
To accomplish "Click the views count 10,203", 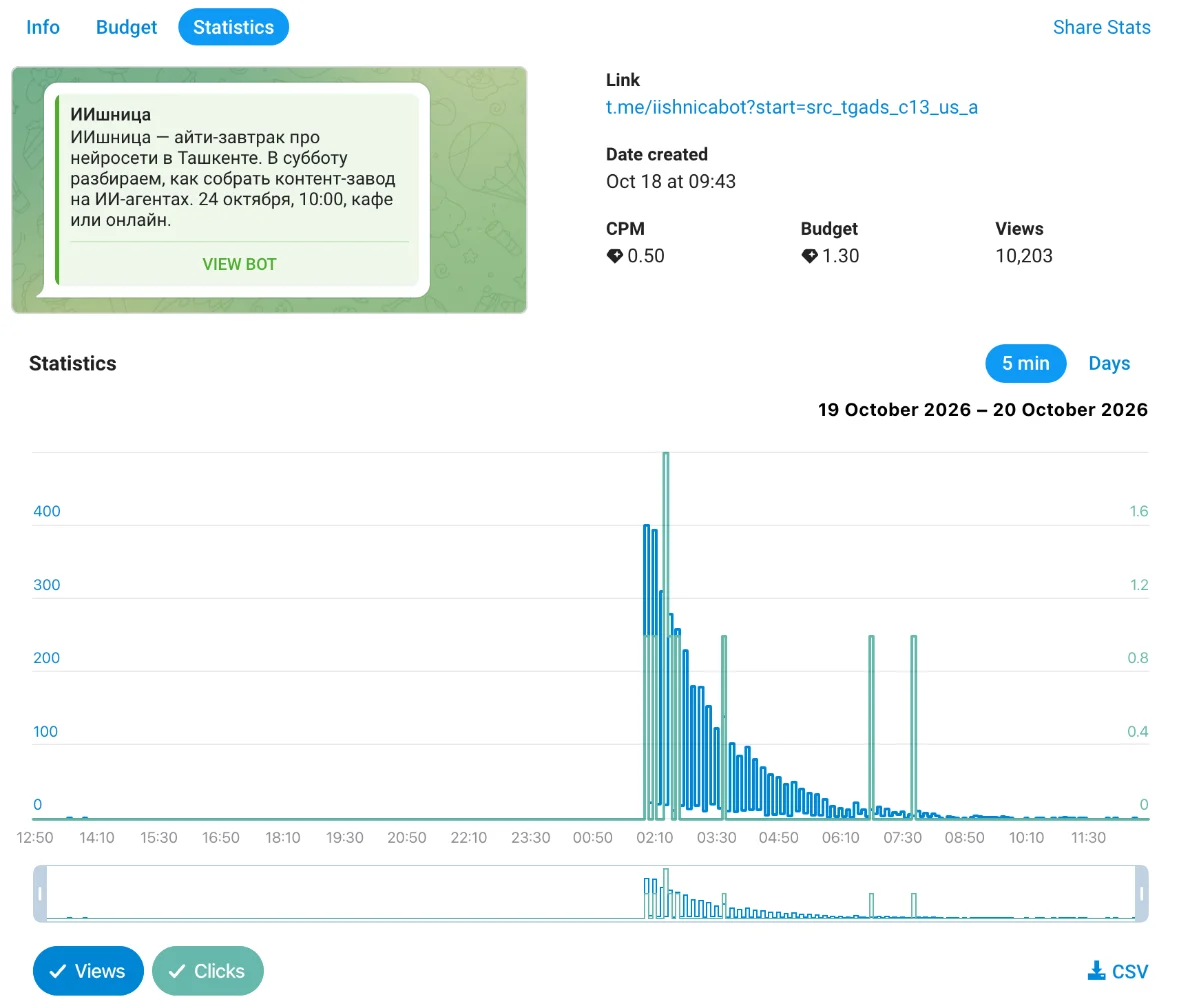I will point(1023,256).
